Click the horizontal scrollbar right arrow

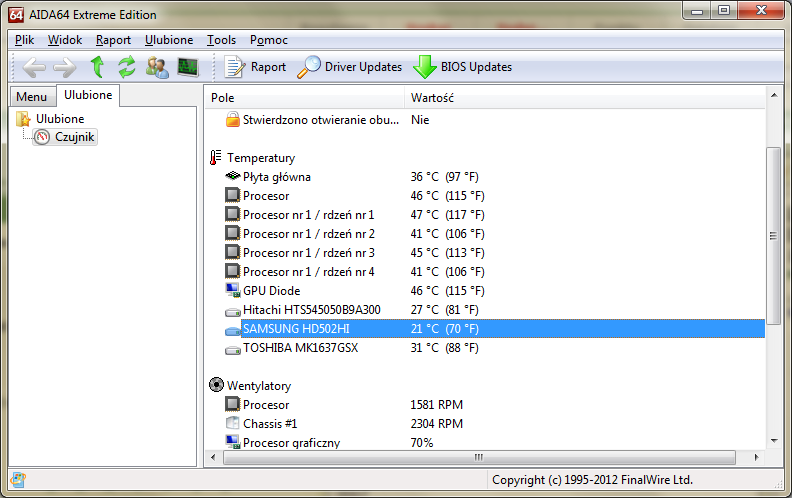click(756, 458)
